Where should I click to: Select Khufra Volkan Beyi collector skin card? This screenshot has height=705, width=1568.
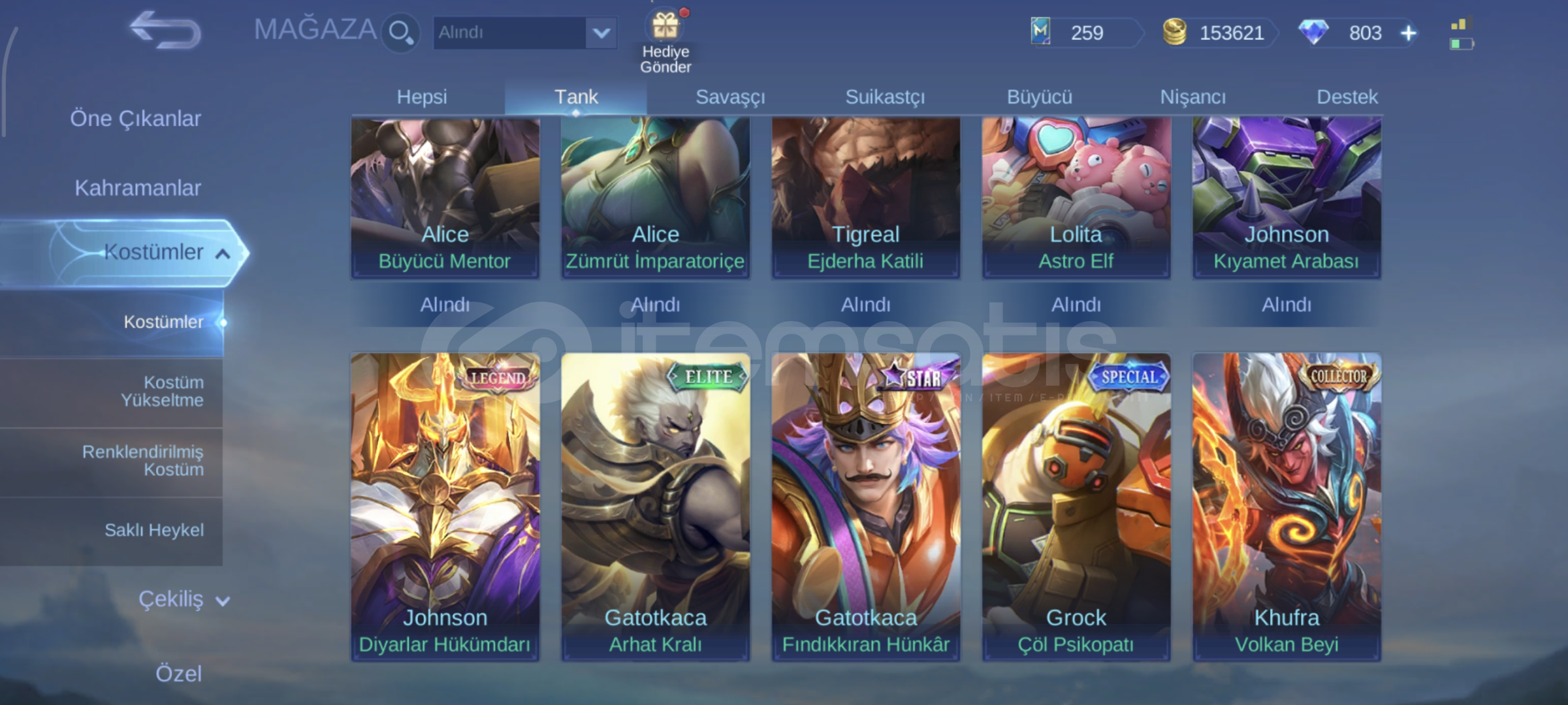point(1287,507)
